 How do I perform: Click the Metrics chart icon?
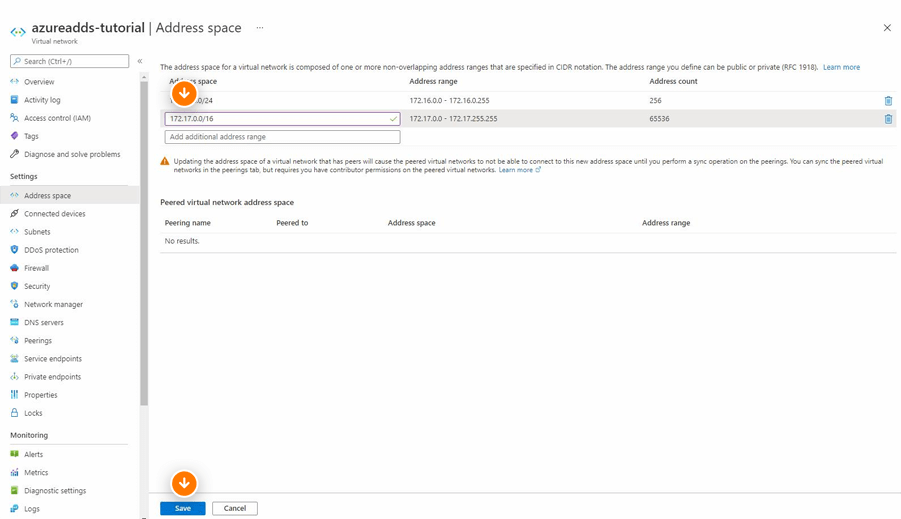tap(14, 472)
